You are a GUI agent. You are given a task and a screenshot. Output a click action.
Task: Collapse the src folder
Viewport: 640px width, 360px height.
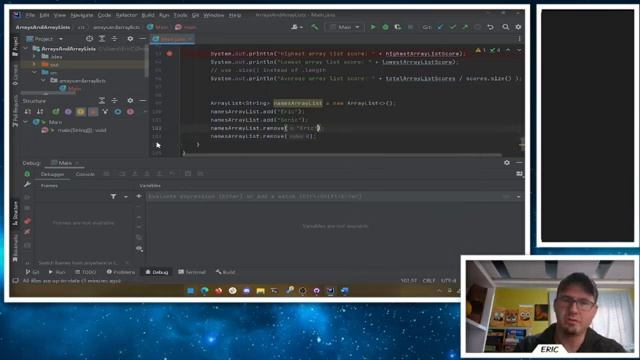(x=34, y=73)
